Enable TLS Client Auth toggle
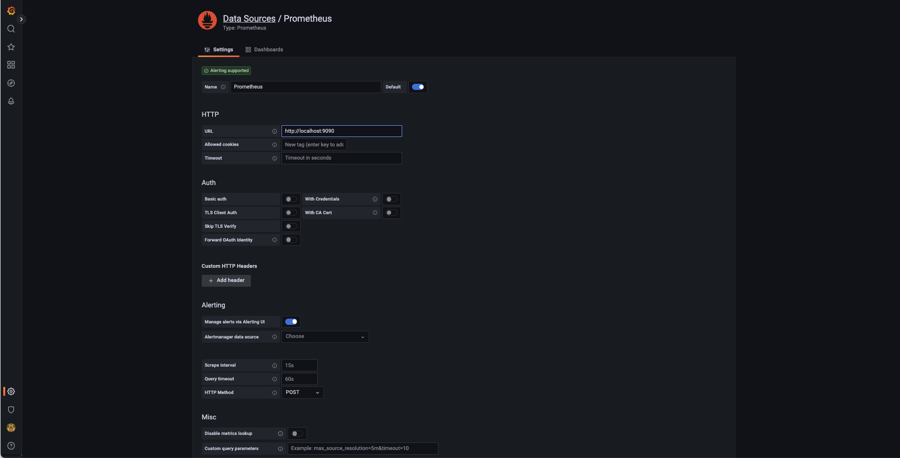 coord(291,213)
